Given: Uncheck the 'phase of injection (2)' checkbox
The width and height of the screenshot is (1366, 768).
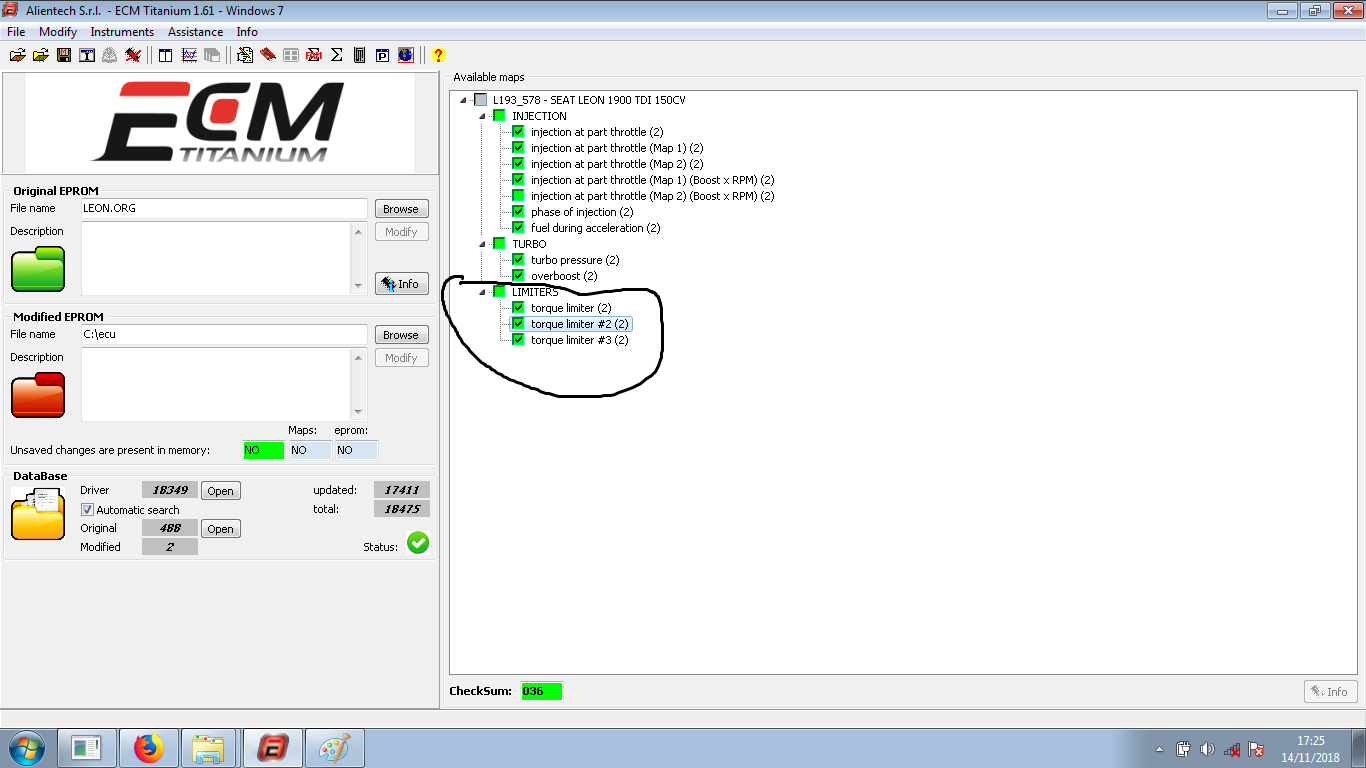Looking at the screenshot, I should [x=518, y=212].
